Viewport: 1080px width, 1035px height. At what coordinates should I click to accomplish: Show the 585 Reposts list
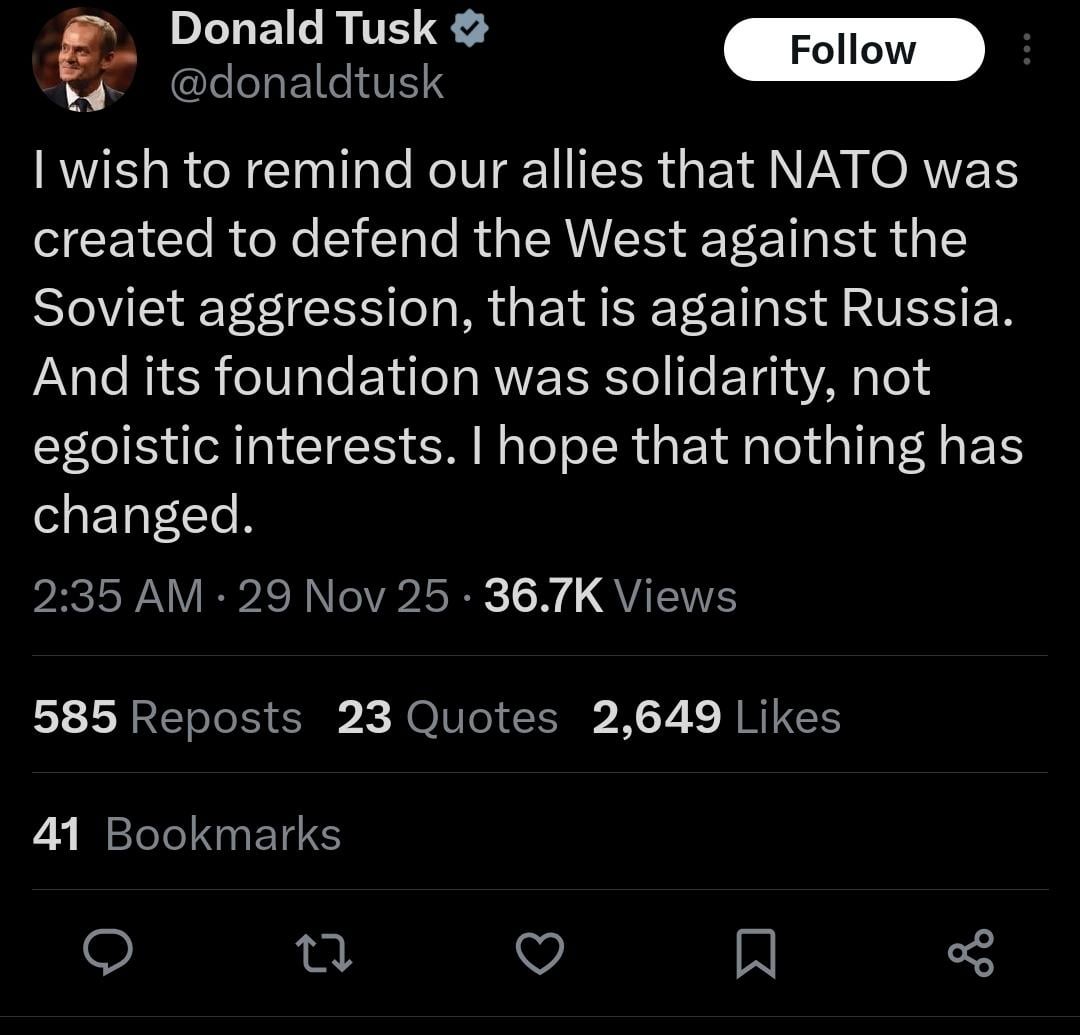pyautogui.click(x=167, y=717)
